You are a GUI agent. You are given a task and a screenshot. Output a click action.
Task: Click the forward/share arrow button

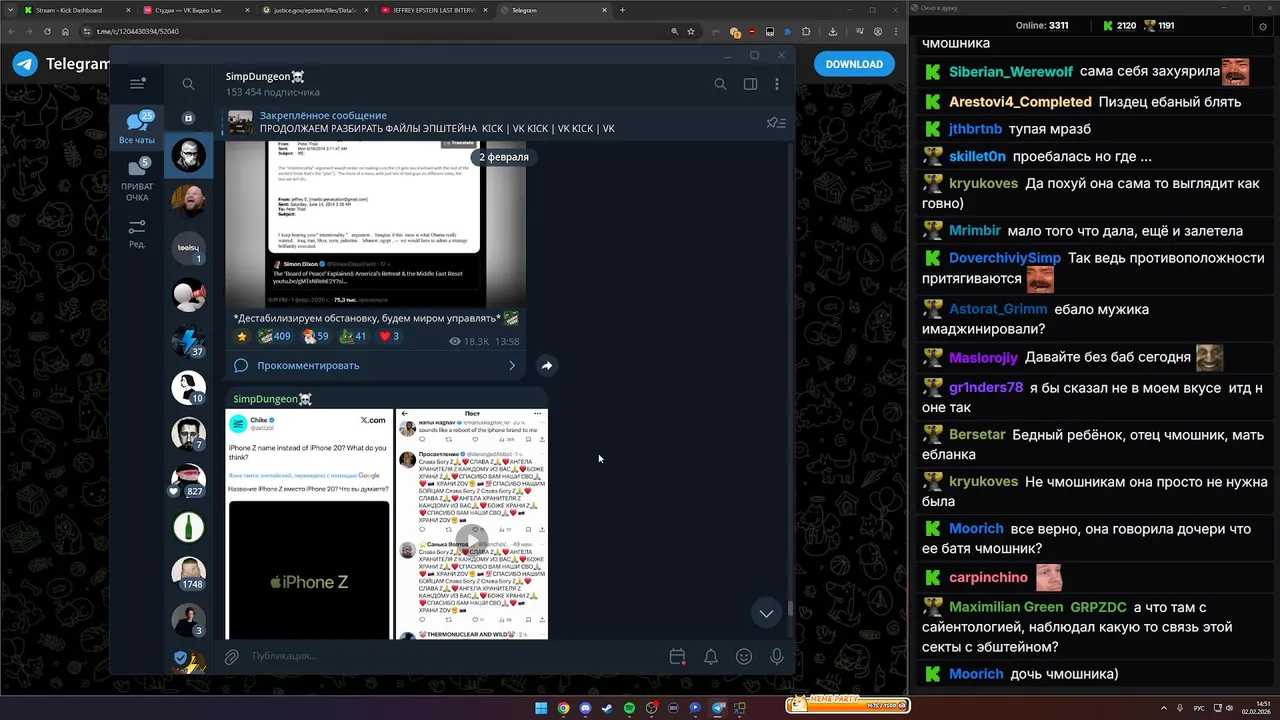[547, 366]
